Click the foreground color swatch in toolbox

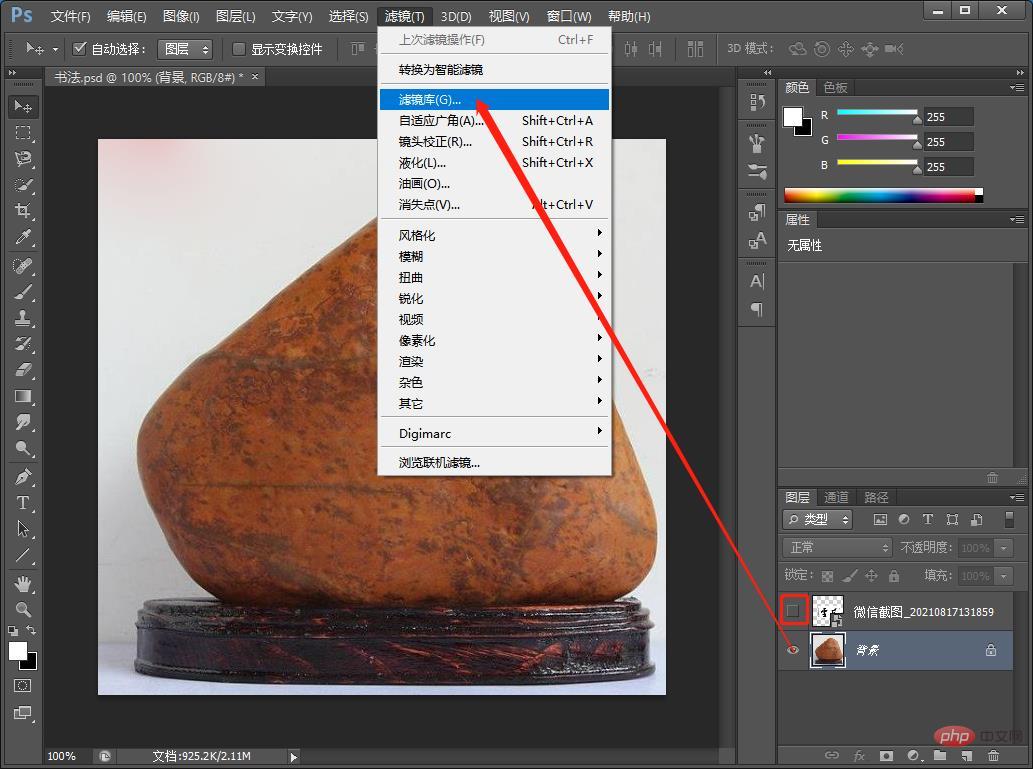pos(18,651)
